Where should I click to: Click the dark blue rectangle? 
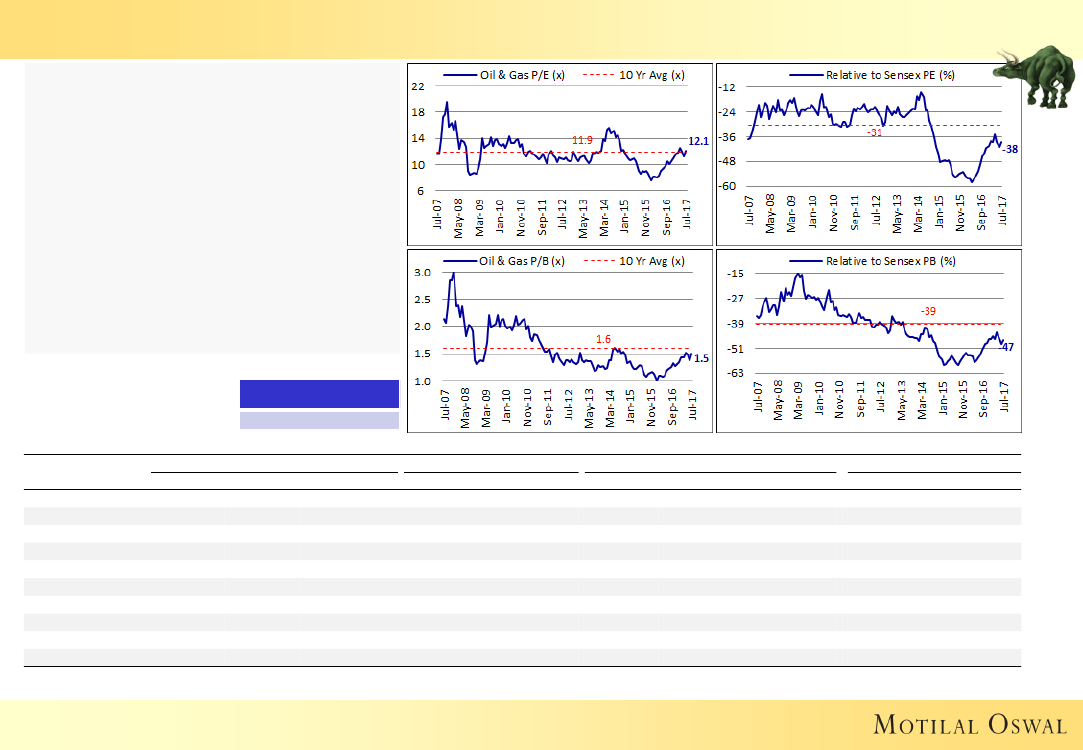(319, 393)
